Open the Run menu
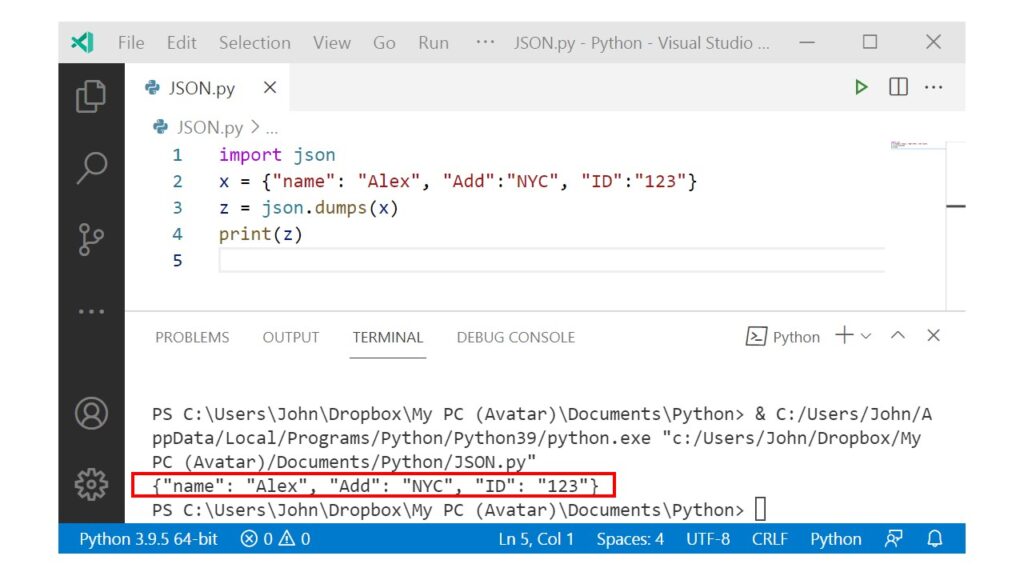1024x576 pixels. click(433, 43)
